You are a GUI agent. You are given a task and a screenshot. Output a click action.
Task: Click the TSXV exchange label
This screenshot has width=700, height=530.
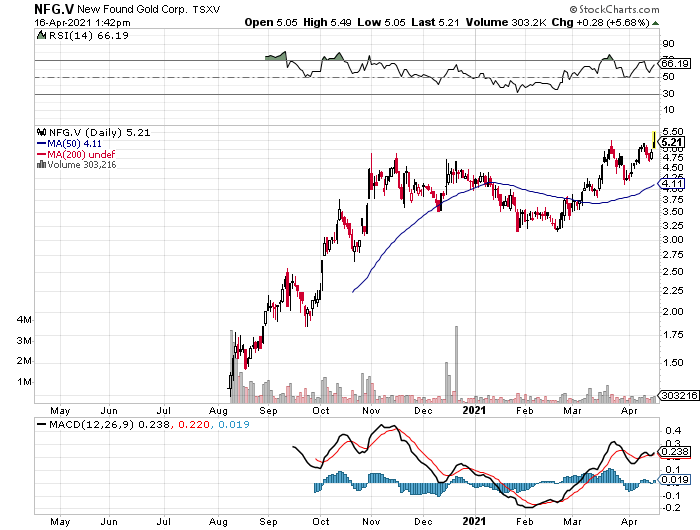[206, 9]
